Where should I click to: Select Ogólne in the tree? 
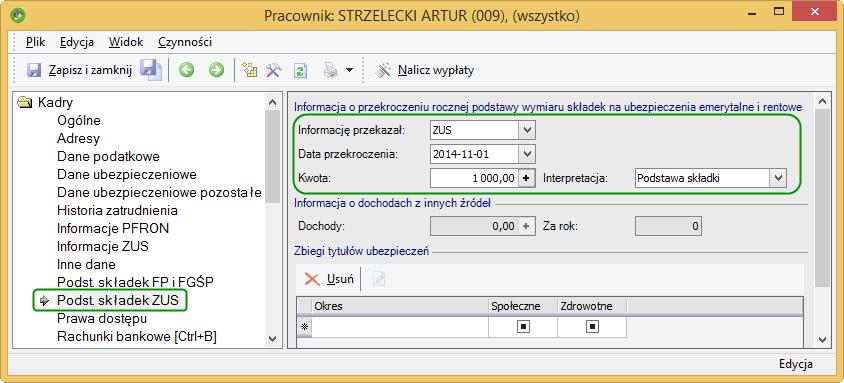[79, 120]
